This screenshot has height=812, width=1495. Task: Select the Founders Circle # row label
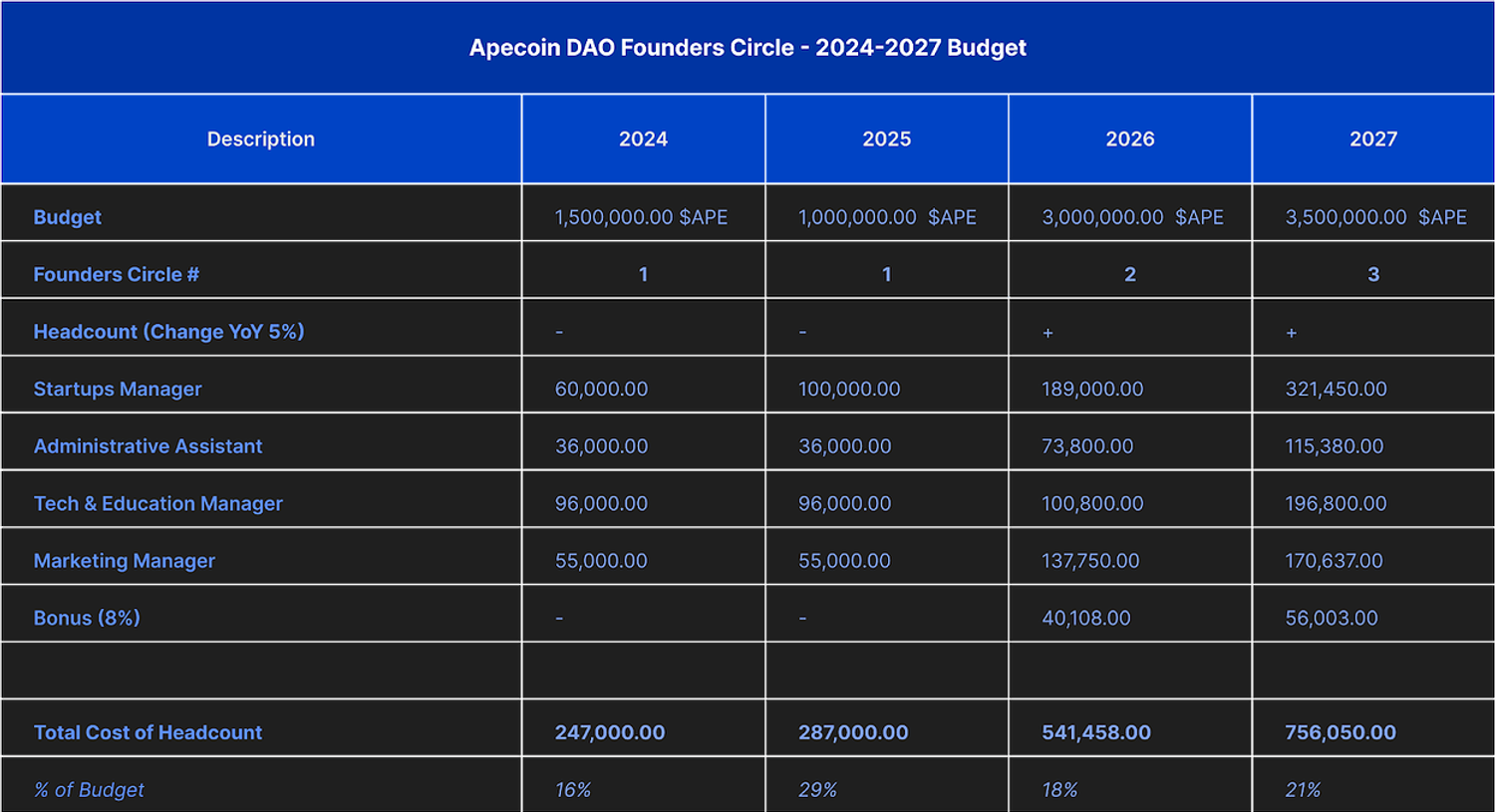tap(117, 275)
